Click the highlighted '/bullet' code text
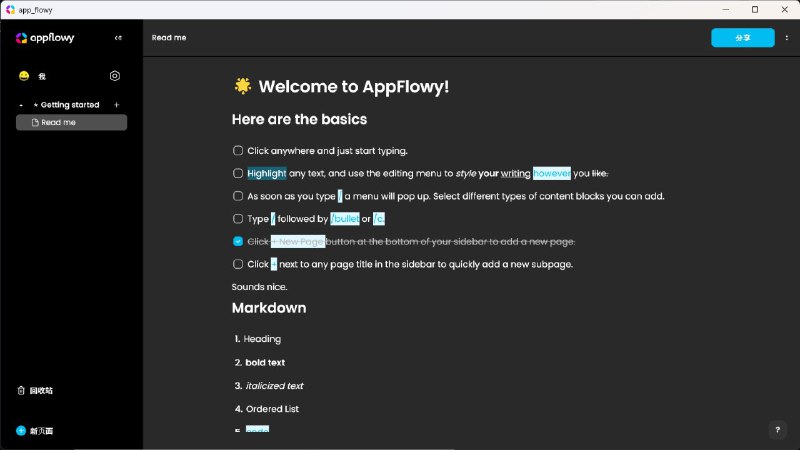The width and height of the screenshot is (800, 450). click(345, 219)
